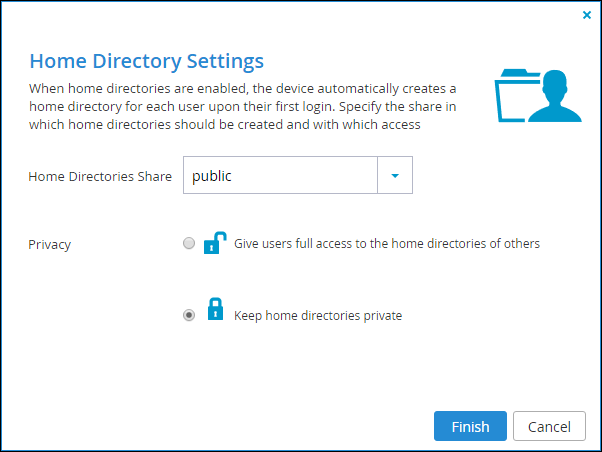Screen dimensions: 602x452
Task: Click the shackle of the unlocked padlock icon
Action: pyautogui.click(x=220, y=236)
